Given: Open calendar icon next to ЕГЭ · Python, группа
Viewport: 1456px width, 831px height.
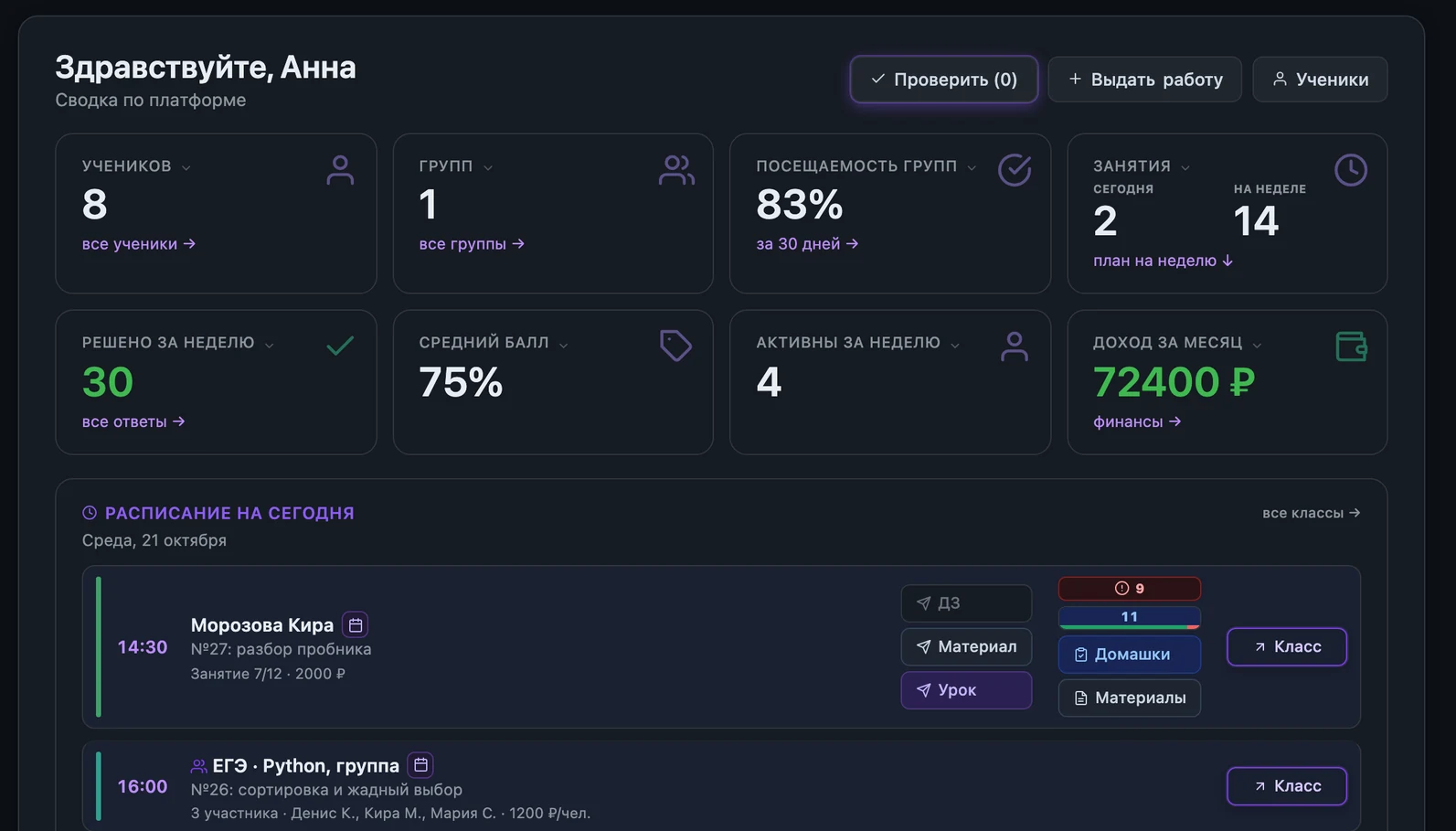Looking at the screenshot, I should pyautogui.click(x=420, y=764).
